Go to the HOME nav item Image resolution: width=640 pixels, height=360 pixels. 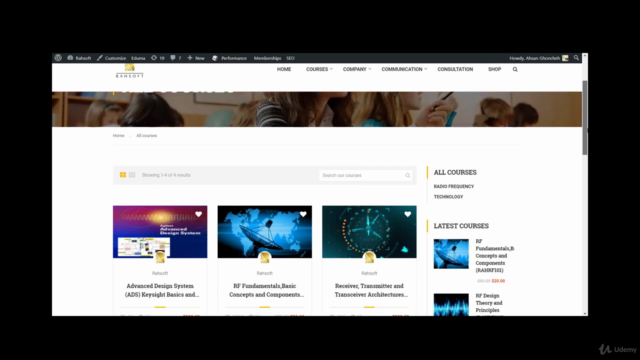coord(284,69)
